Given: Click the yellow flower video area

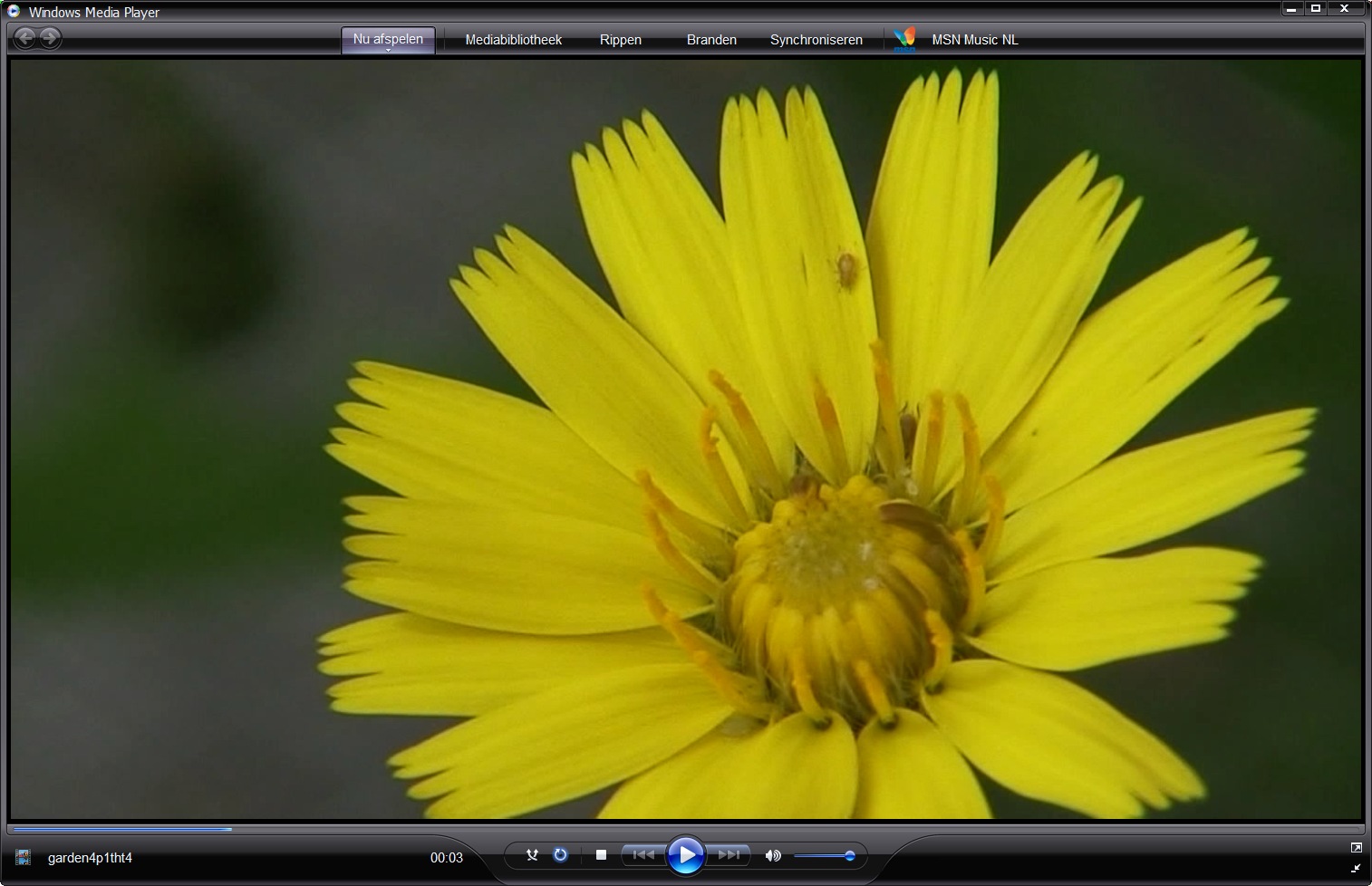Looking at the screenshot, I should point(686,439).
